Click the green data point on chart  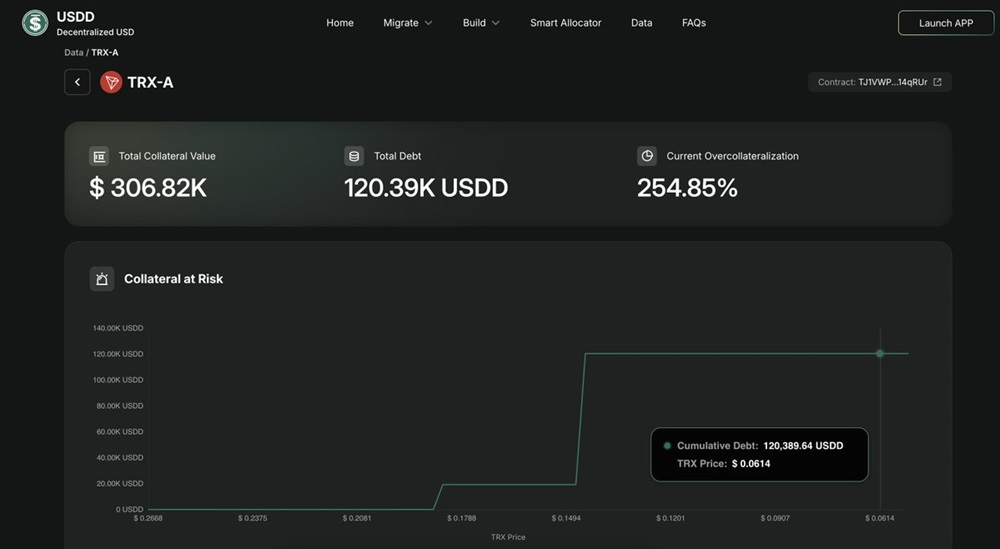880,353
